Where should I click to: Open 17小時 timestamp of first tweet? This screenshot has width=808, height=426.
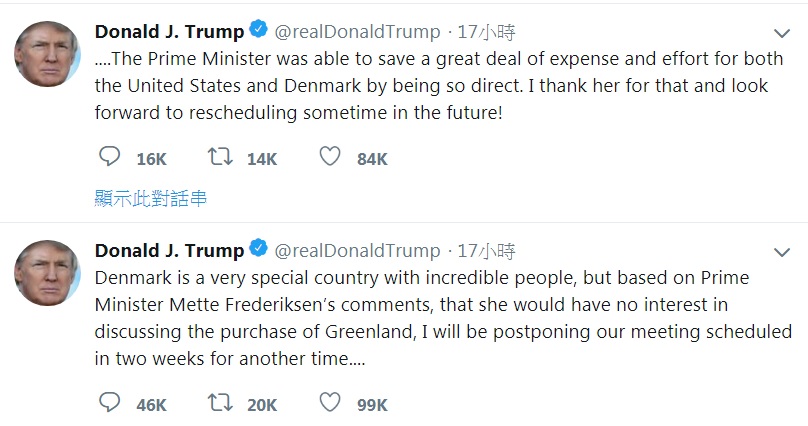click(486, 32)
